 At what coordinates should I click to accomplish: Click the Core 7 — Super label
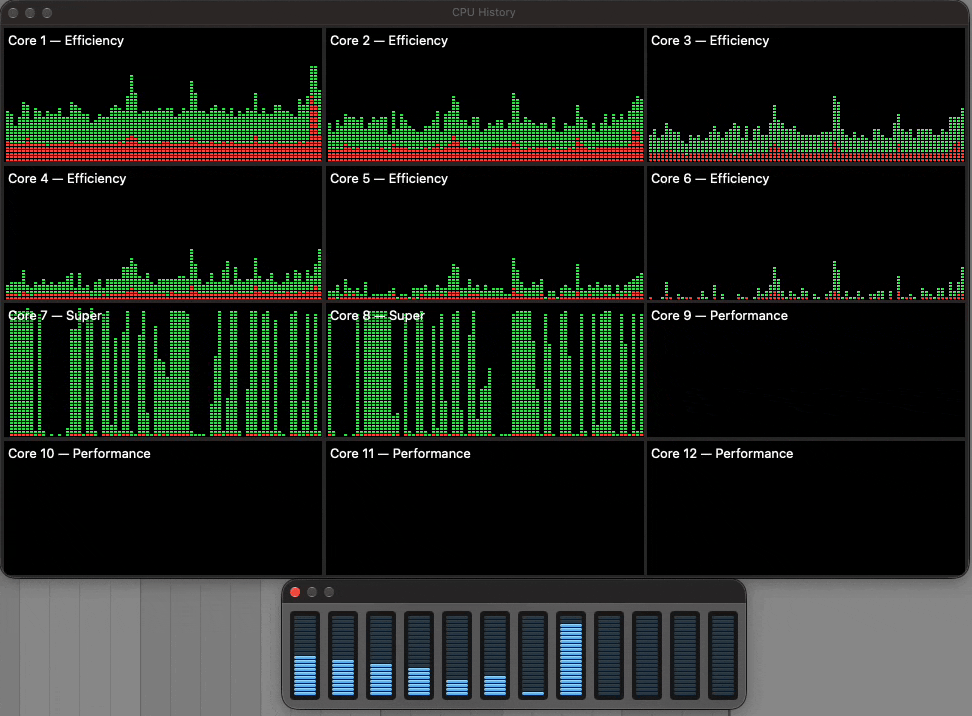(55, 316)
